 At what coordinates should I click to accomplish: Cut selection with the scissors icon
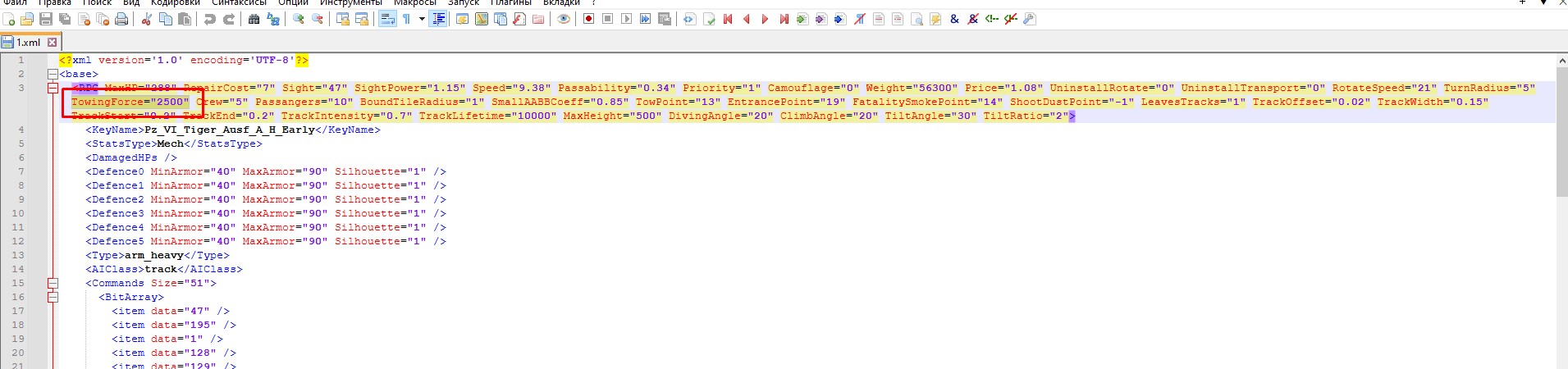point(146,19)
